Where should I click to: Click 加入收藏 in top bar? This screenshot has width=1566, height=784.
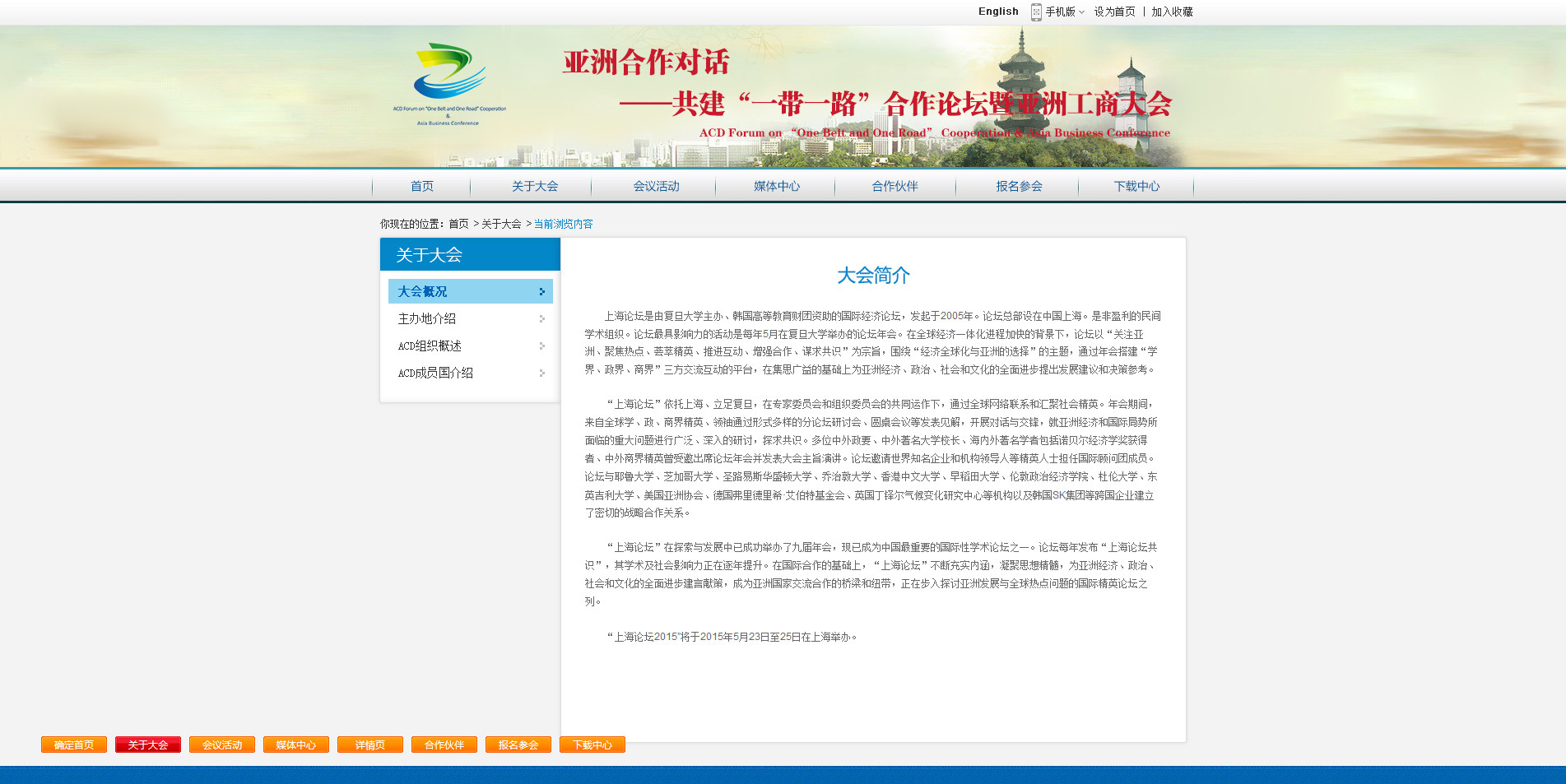1172,12
